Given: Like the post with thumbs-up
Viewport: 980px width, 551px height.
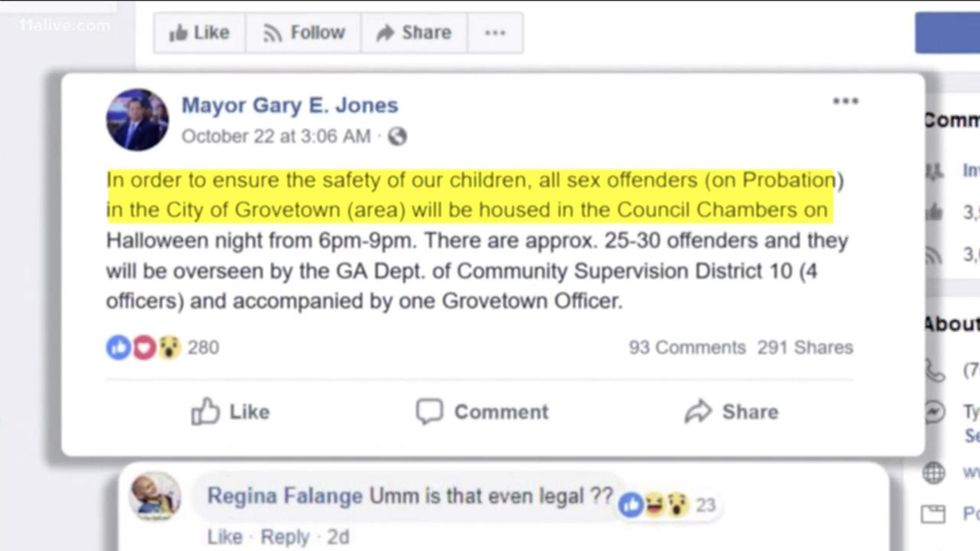Looking at the screenshot, I should pyautogui.click(x=230, y=411).
